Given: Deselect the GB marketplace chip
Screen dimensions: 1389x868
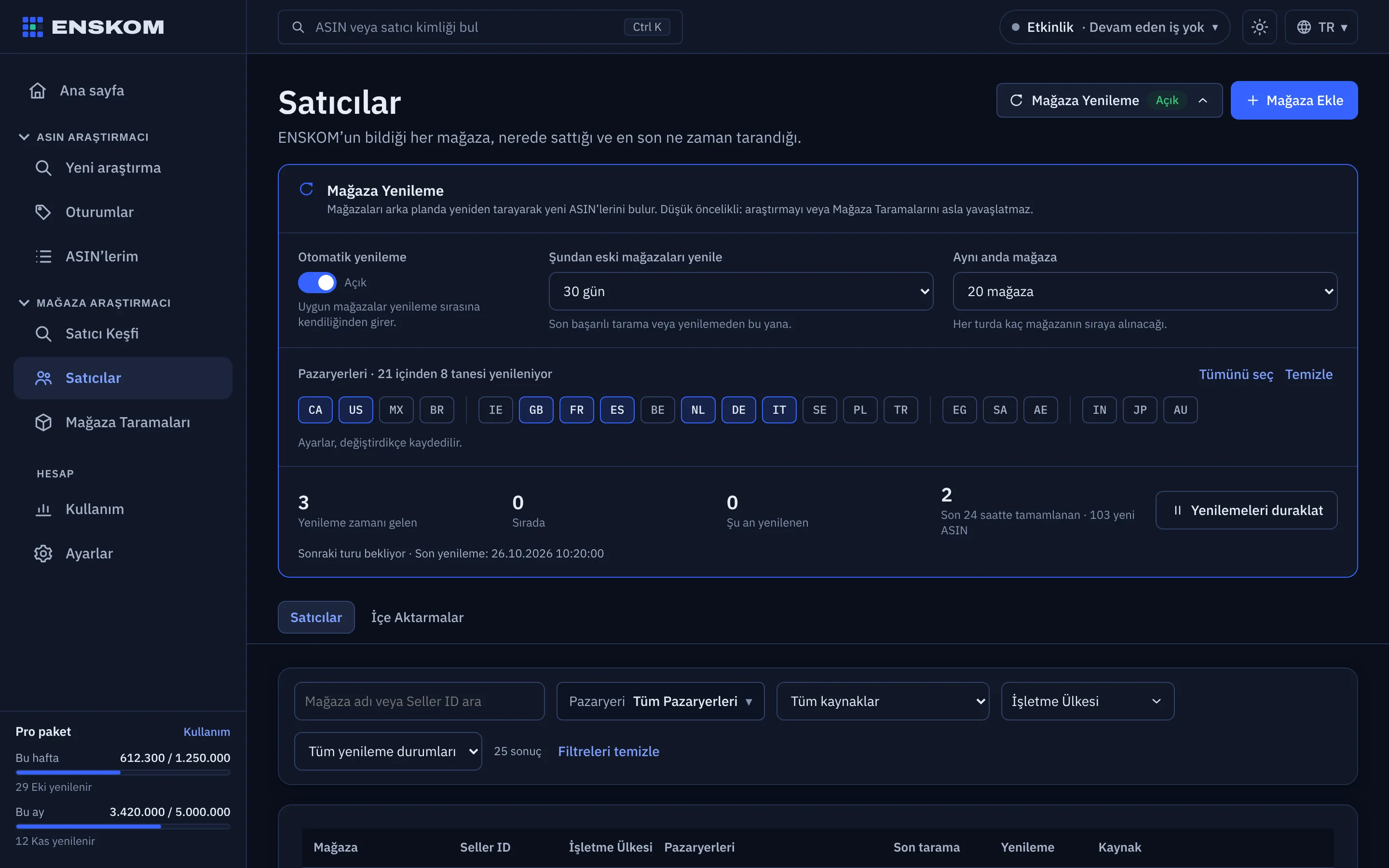Looking at the screenshot, I should [x=536, y=410].
